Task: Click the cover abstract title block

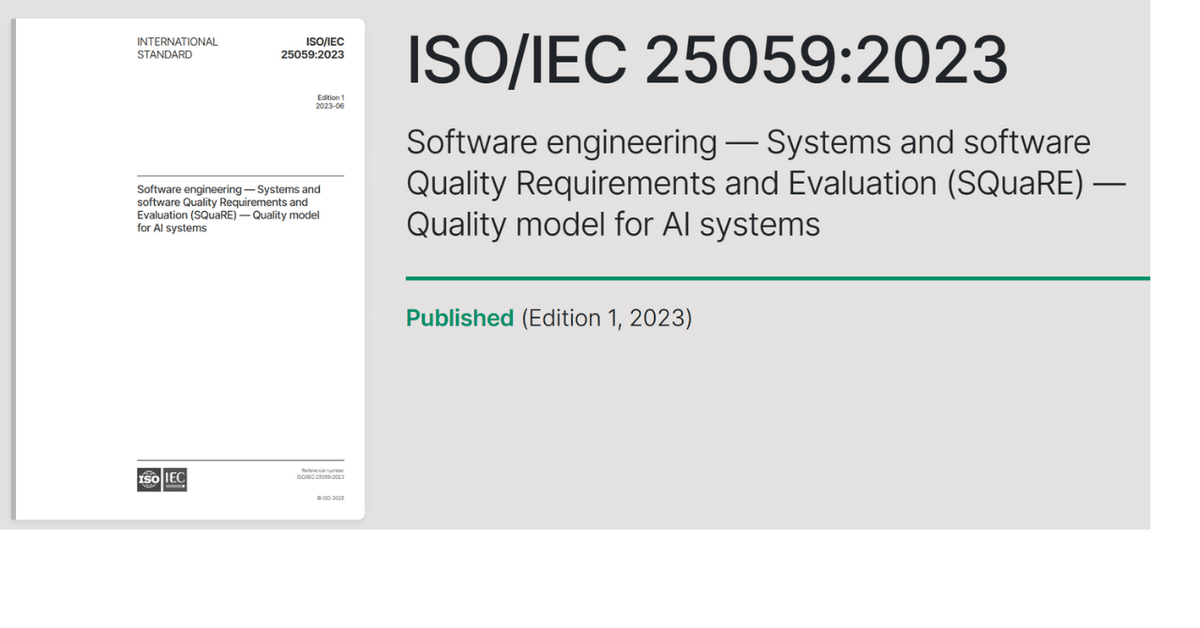Action: (228, 207)
